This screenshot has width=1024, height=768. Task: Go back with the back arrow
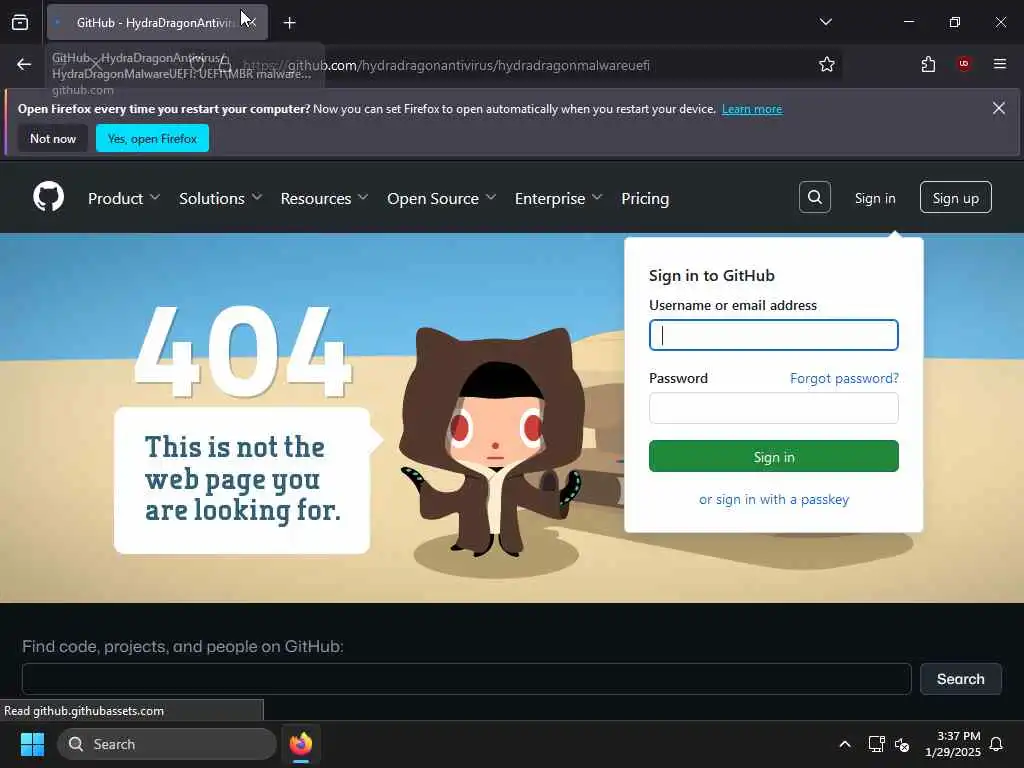pos(24,64)
